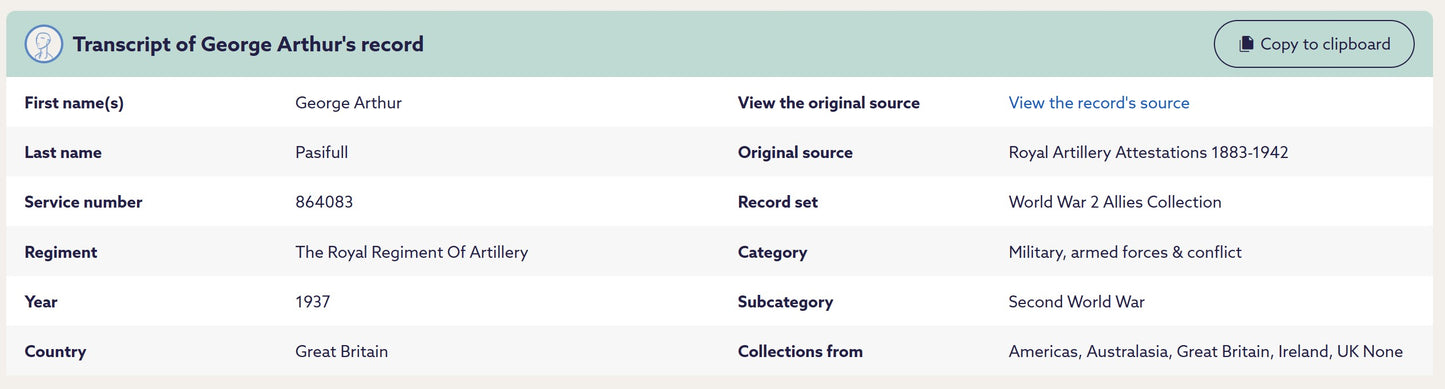Click Royal Artillery Attestations 1883-1942 text
The width and height of the screenshot is (1445, 389).
(x=1148, y=152)
